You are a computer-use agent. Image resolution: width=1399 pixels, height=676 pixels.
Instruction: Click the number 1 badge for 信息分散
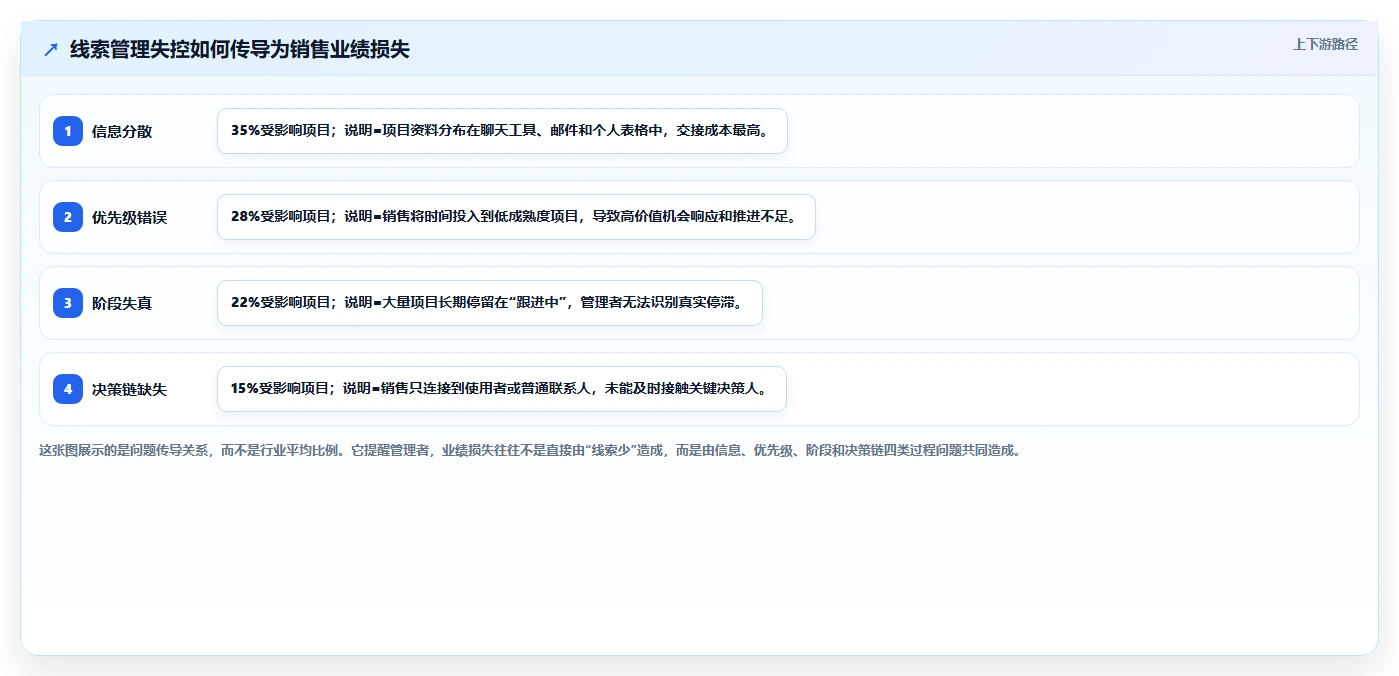[68, 131]
